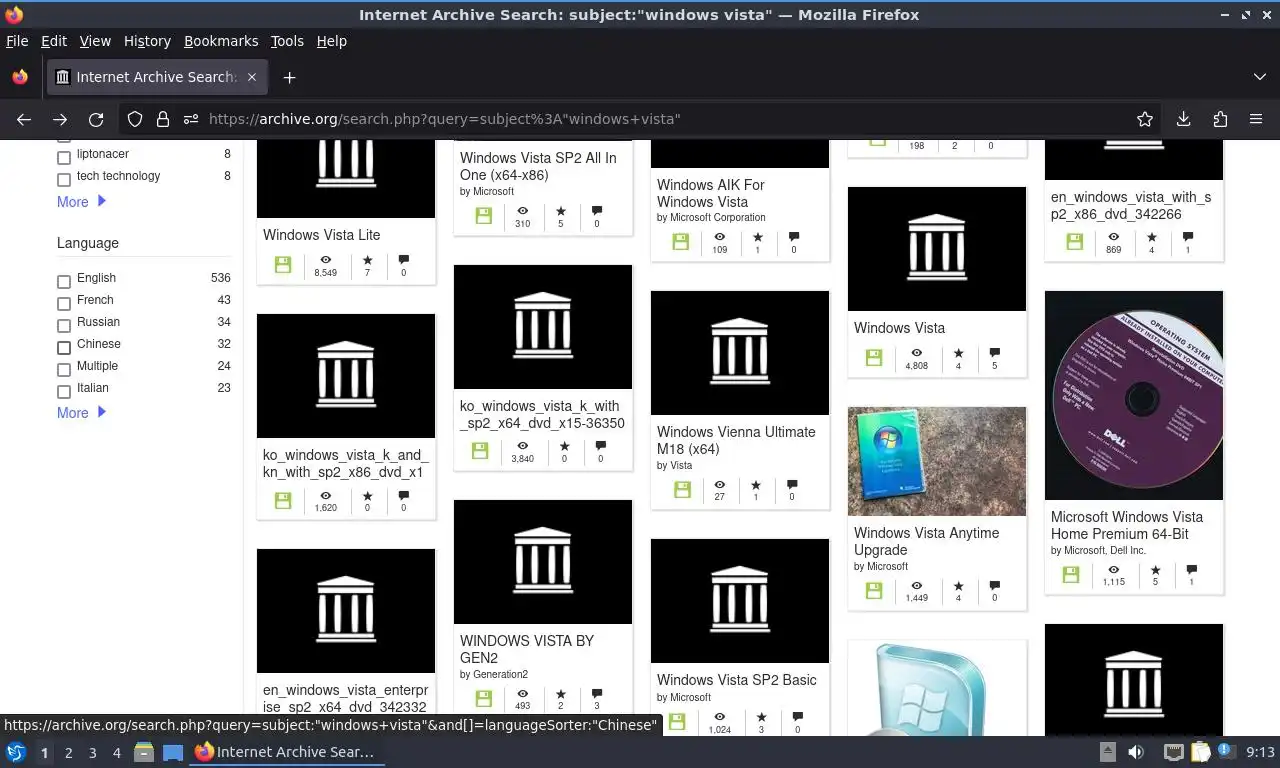Viewport: 1280px width, 768px height.
Task: Open the list all tabs chevron
Action: pyautogui.click(x=1259, y=77)
